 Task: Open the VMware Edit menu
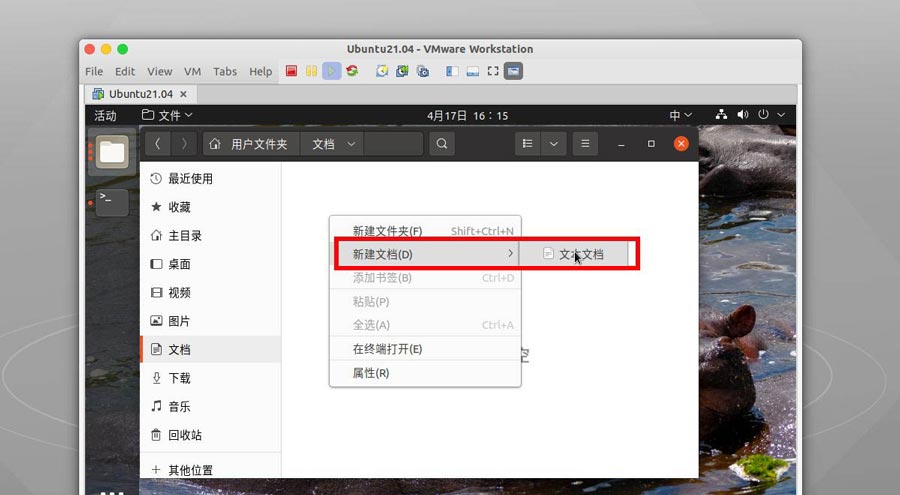(x=125, y=71)
